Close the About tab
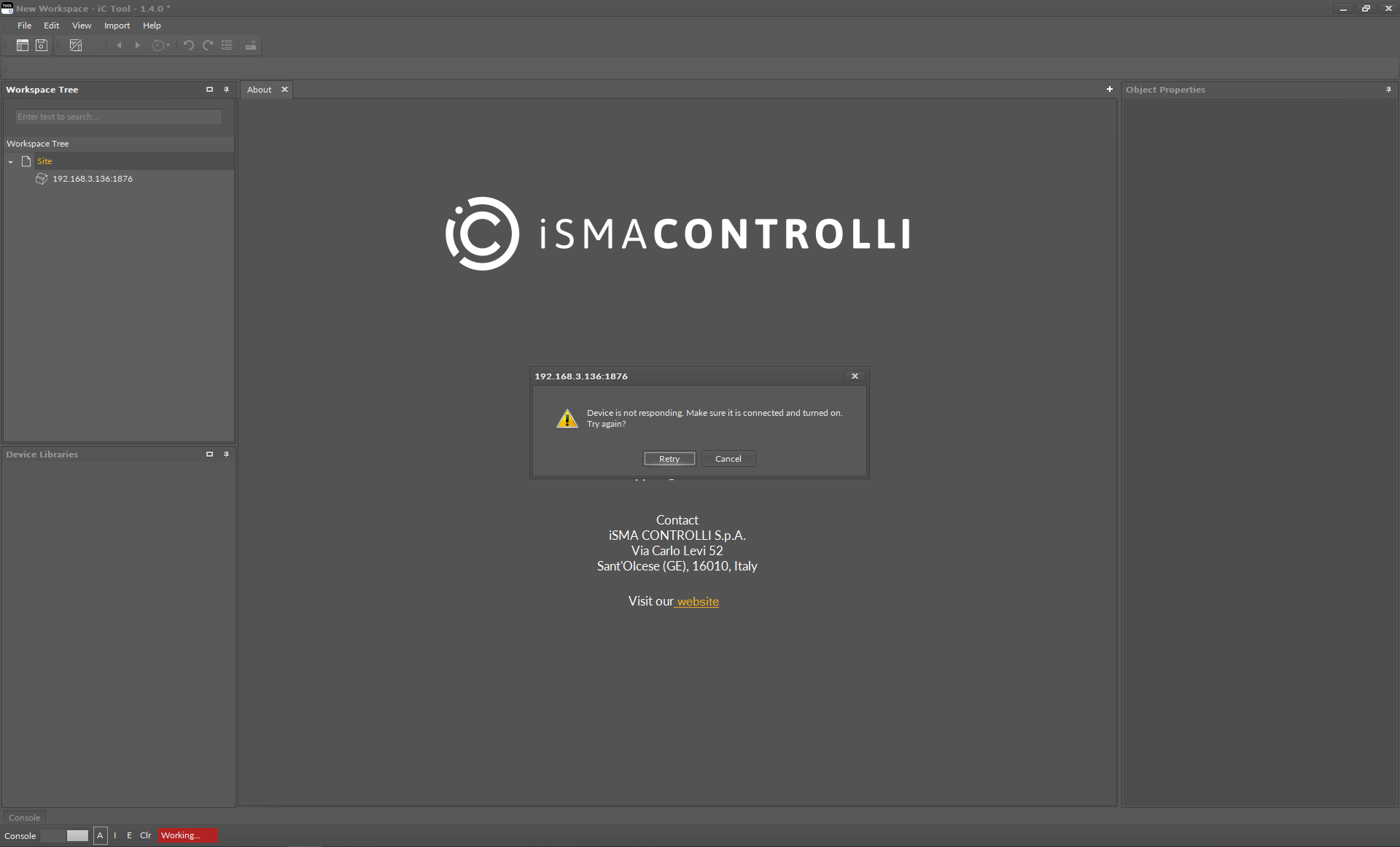Image resolution: width=1400 pixels, height=847 pixels. tap(284, 89)
